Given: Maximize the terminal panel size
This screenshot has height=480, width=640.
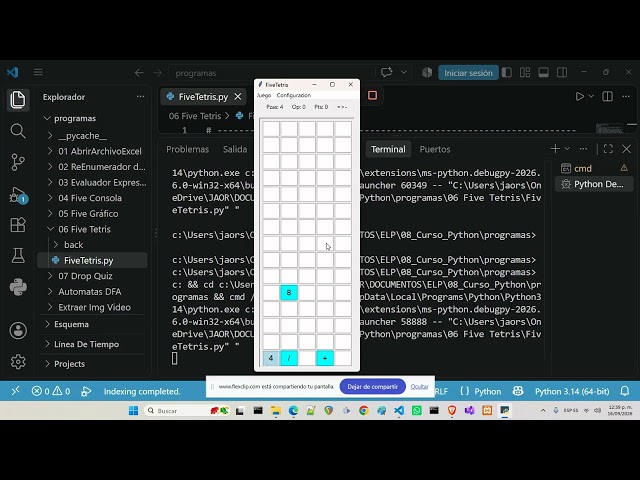Looking at the screenshot, I should (x=608, y=149).
